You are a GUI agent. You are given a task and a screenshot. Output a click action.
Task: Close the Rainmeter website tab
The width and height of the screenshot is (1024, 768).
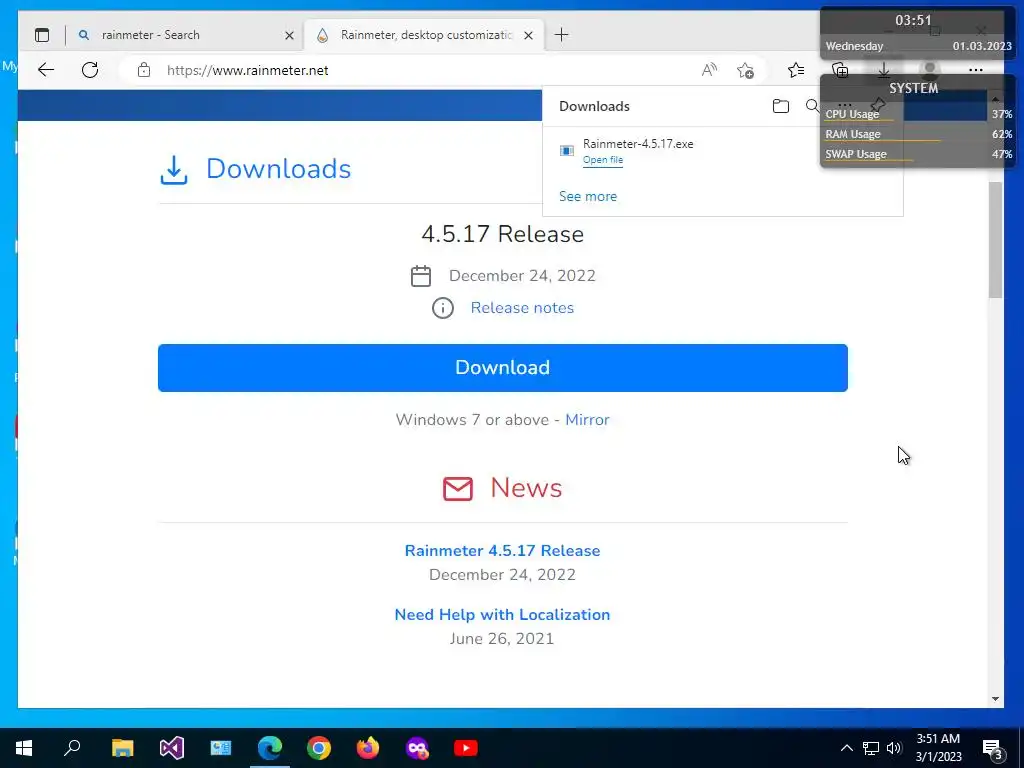pyautogui.click(x=528, y=35)
